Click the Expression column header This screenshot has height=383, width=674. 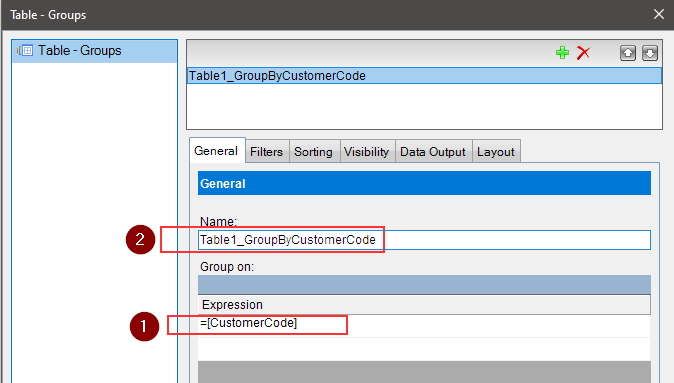[424, 305]
